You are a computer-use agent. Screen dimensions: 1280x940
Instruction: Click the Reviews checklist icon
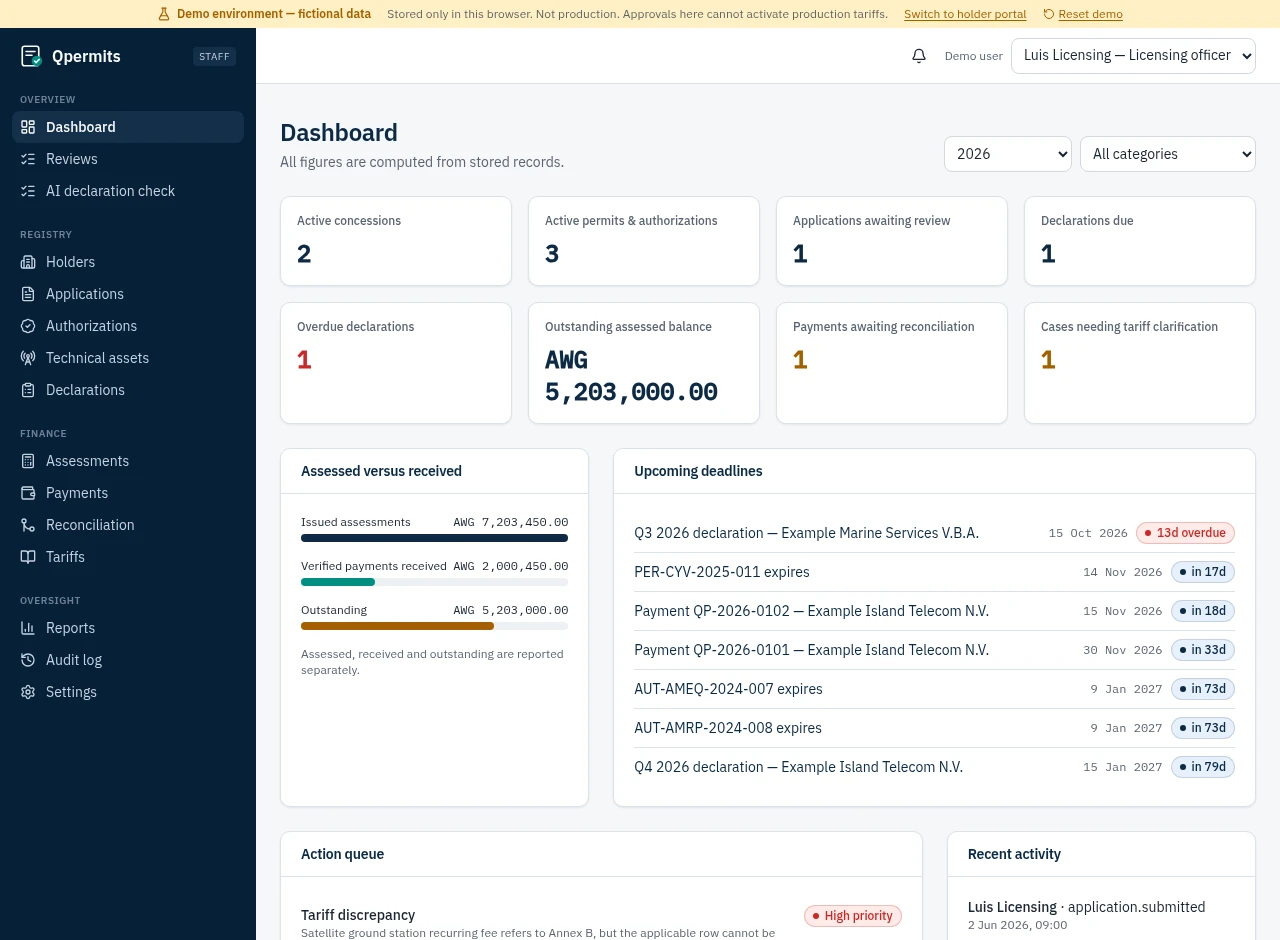coord(28,159)
